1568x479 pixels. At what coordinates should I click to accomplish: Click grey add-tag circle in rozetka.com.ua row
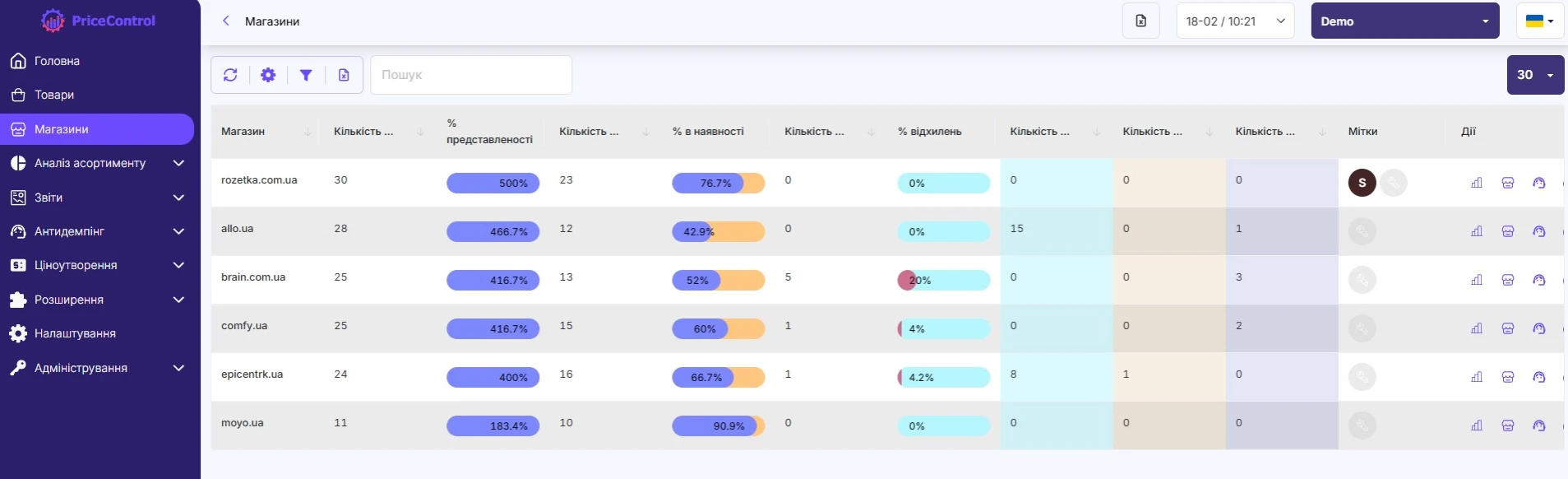tap(1394, 183)
